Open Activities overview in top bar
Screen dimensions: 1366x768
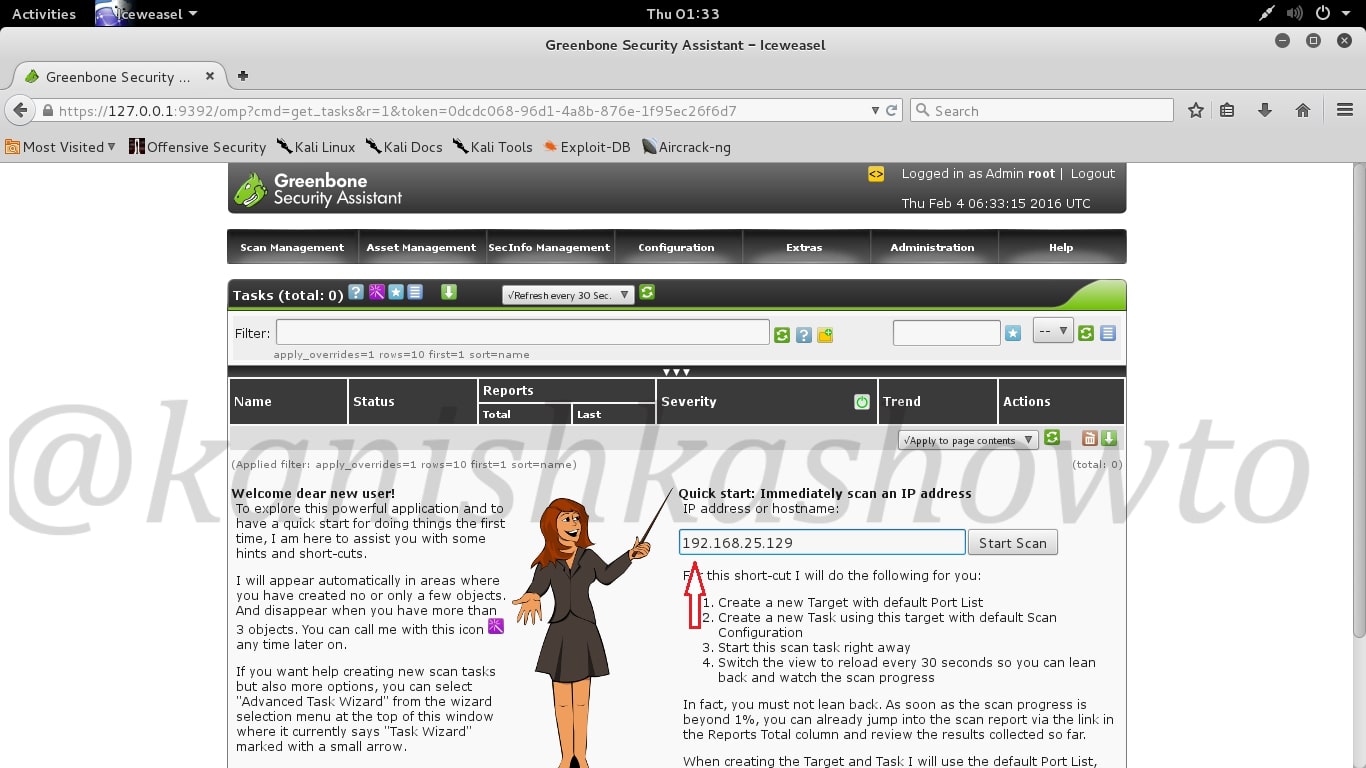pyautogui.click(x=44, y=14)
